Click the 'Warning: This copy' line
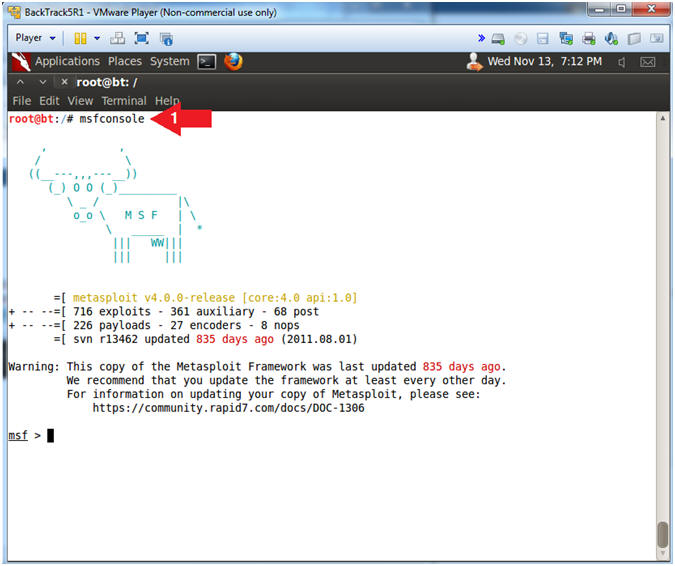Viewport: 675px width, 566px height. pos(257,367)
